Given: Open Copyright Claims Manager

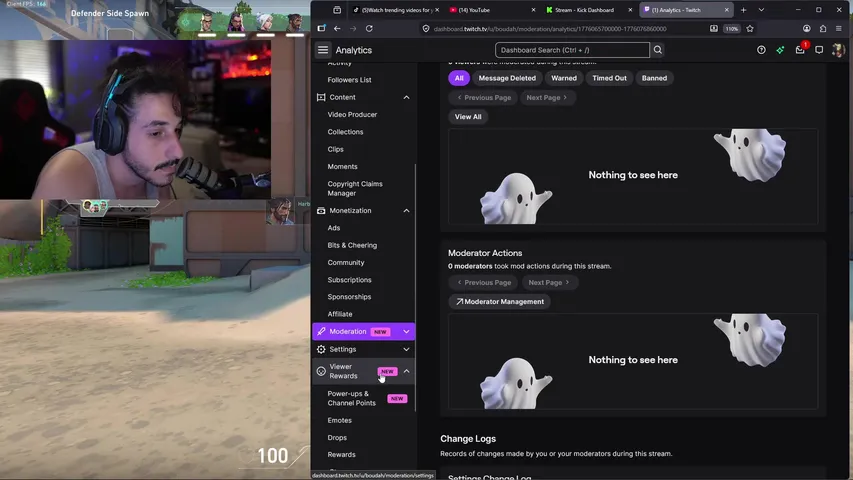Looking at the screenshot, I should click(355, 189).
